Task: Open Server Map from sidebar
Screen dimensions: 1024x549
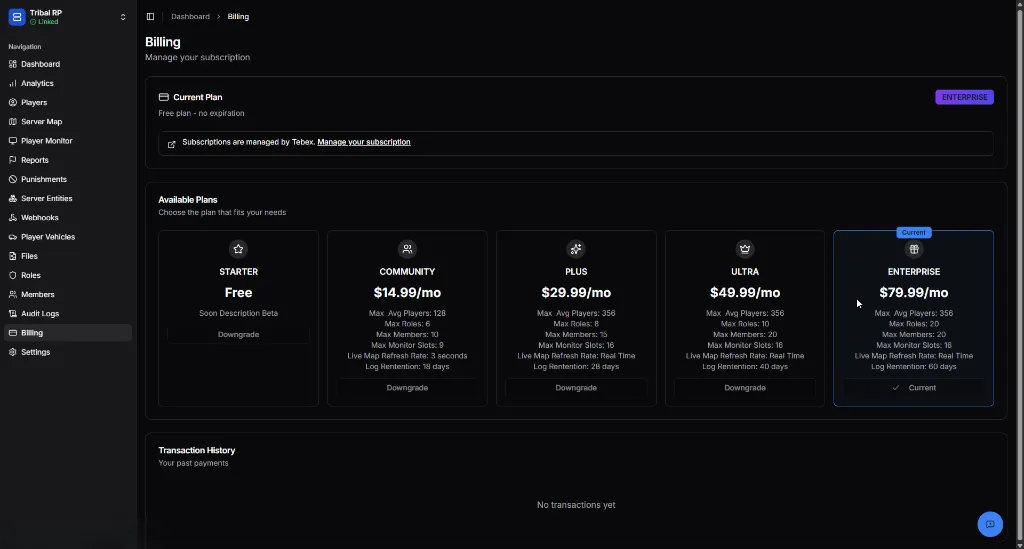Action: [x=68, y=121]
